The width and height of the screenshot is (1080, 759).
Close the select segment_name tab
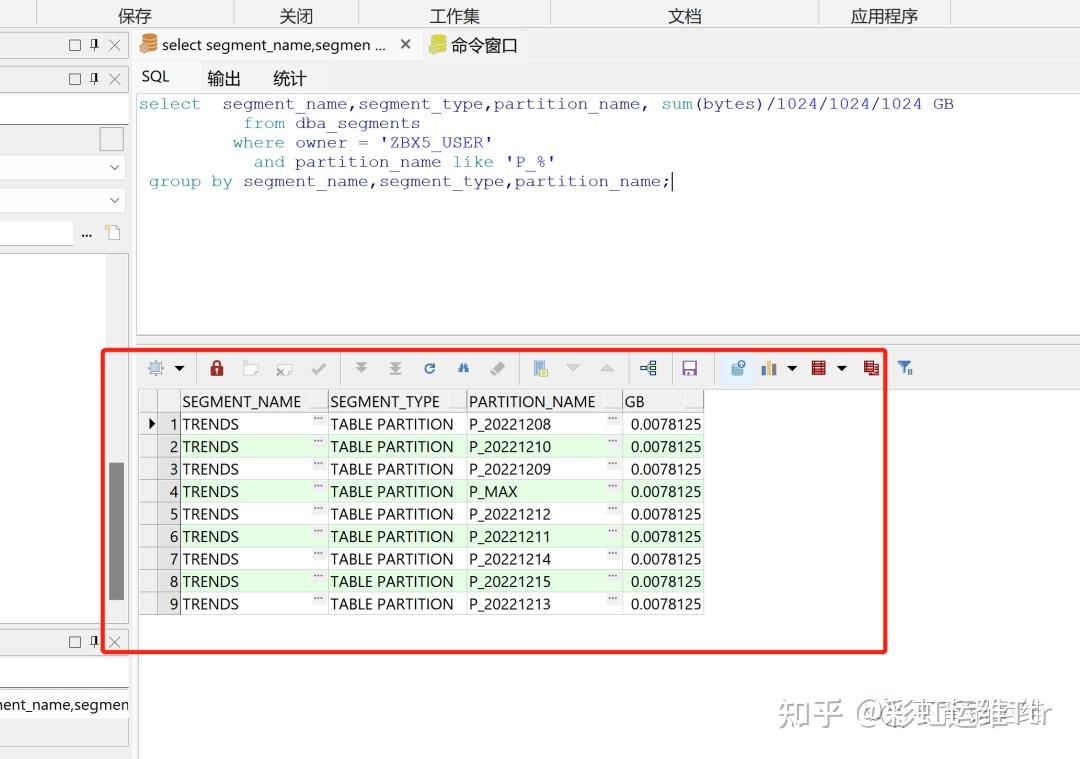(x=406, y=45)
